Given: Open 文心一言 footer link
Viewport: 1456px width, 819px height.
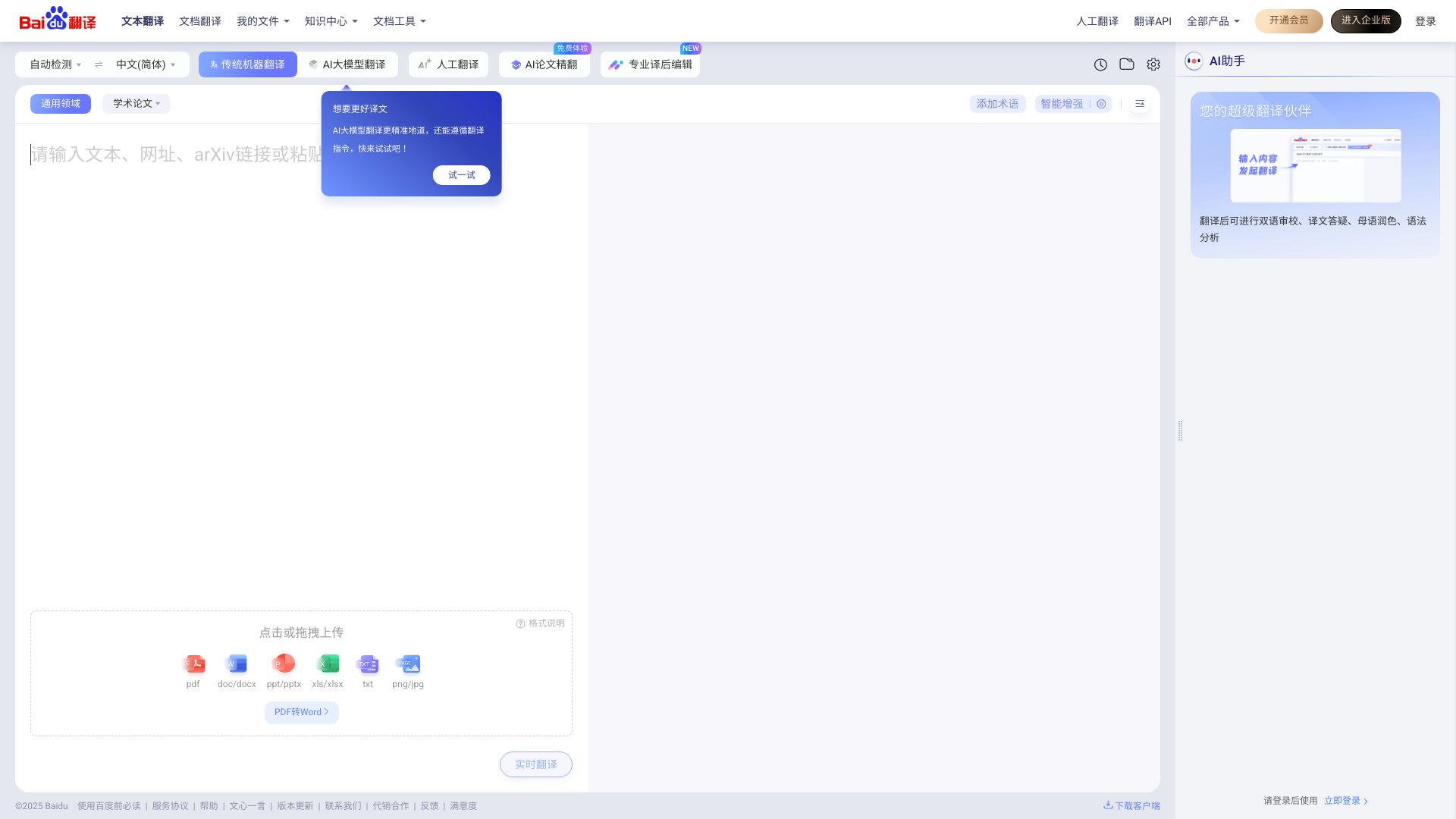Looking at the screenshot, I should tap(247, 806).
